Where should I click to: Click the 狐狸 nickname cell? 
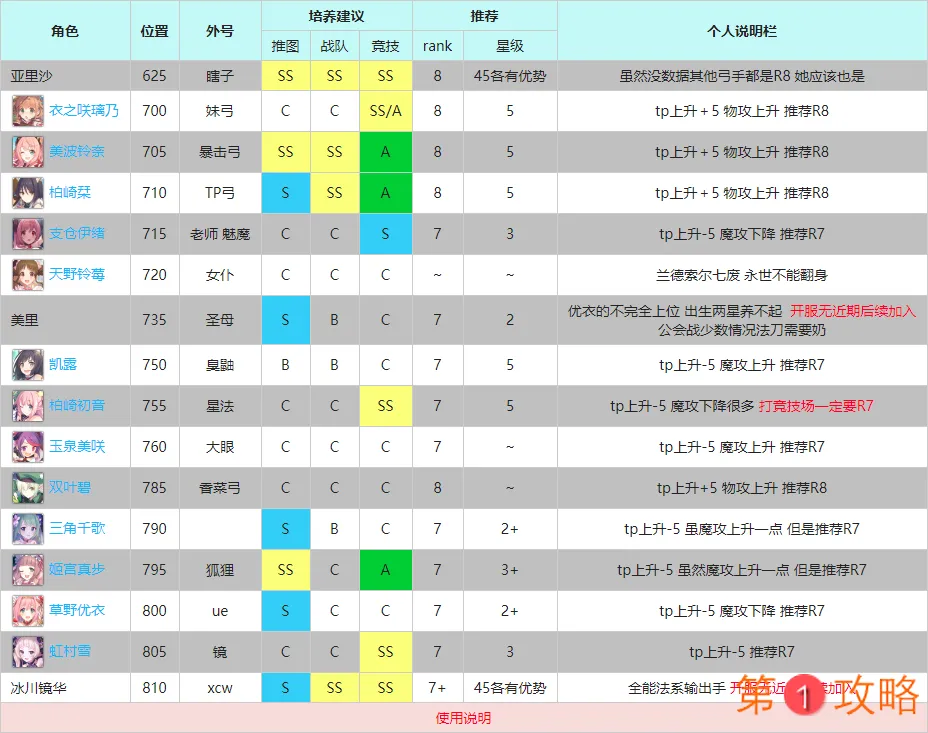220,569
